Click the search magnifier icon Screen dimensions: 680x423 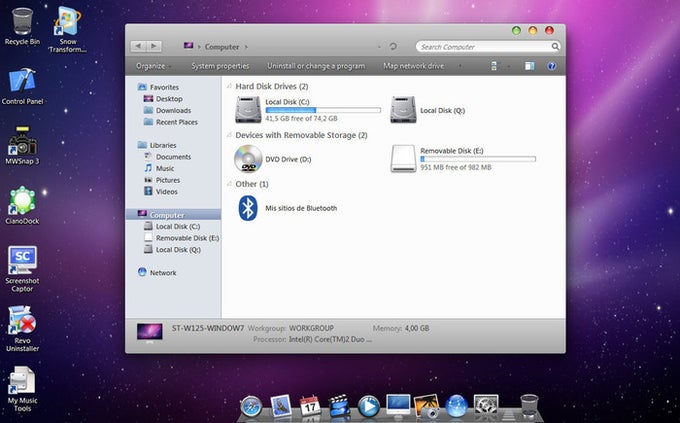click(x=555, y=46)
